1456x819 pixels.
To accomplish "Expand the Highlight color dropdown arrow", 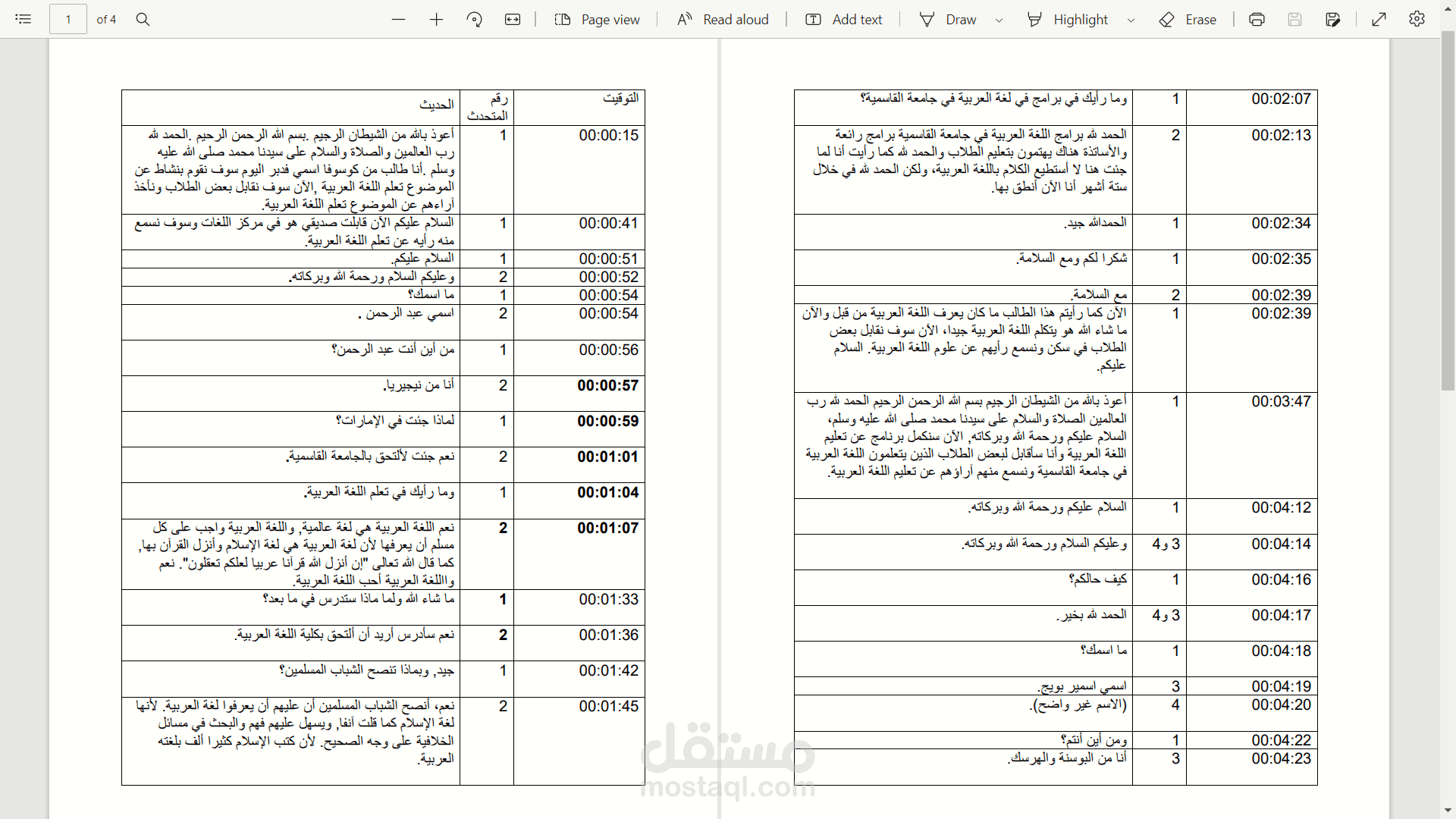I will (x=1131, y=20).
